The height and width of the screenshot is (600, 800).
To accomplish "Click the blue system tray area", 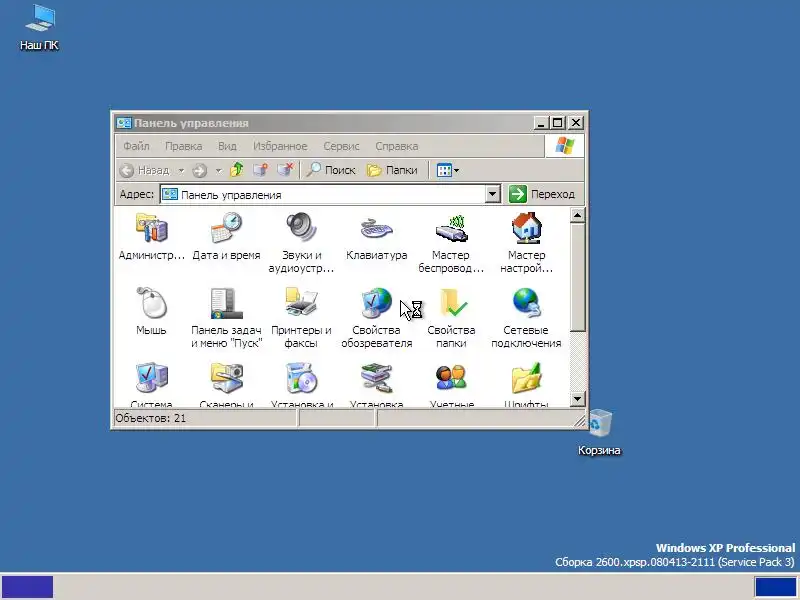I will click(776, 587).
